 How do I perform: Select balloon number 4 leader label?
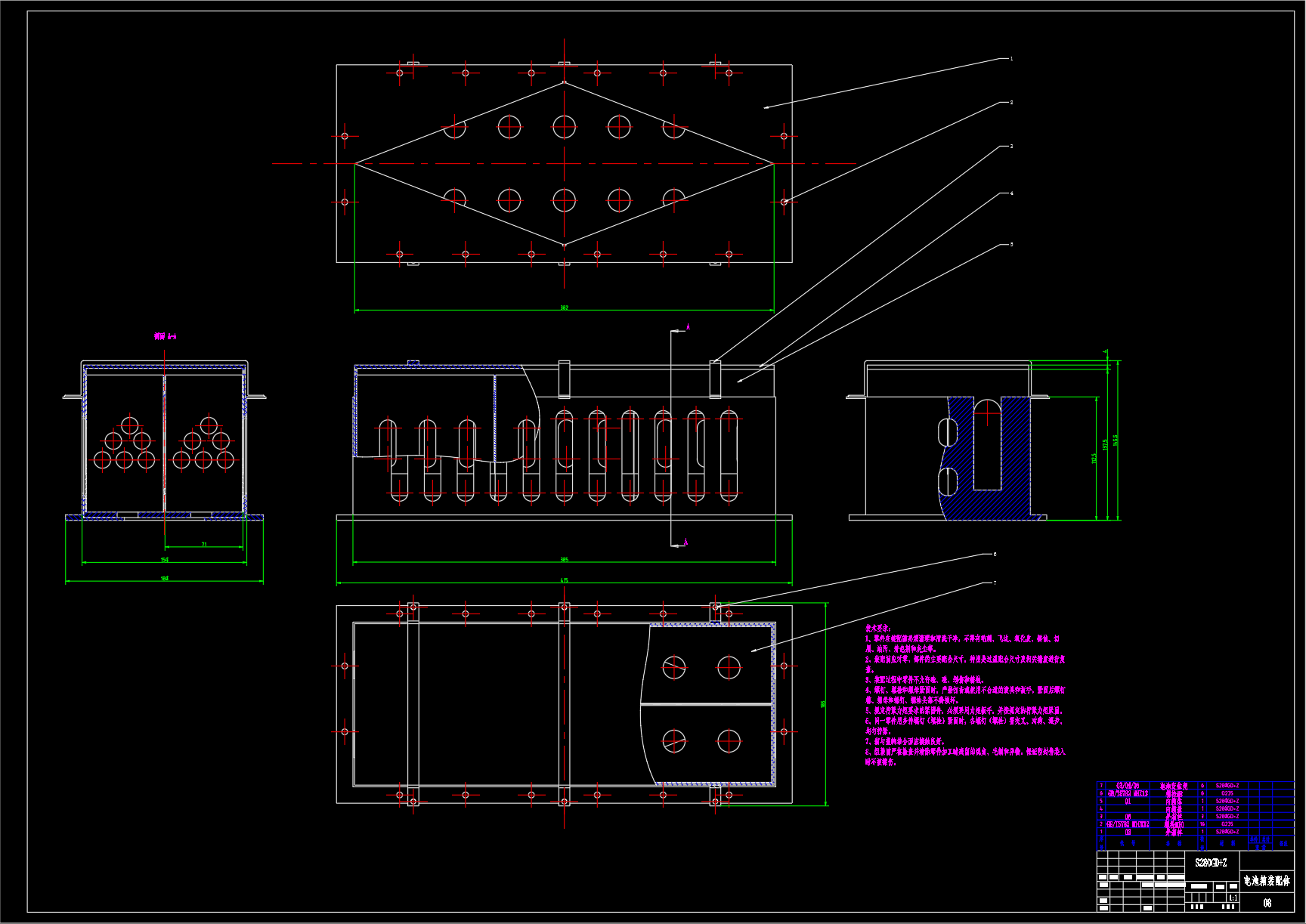click(1011, 193)
